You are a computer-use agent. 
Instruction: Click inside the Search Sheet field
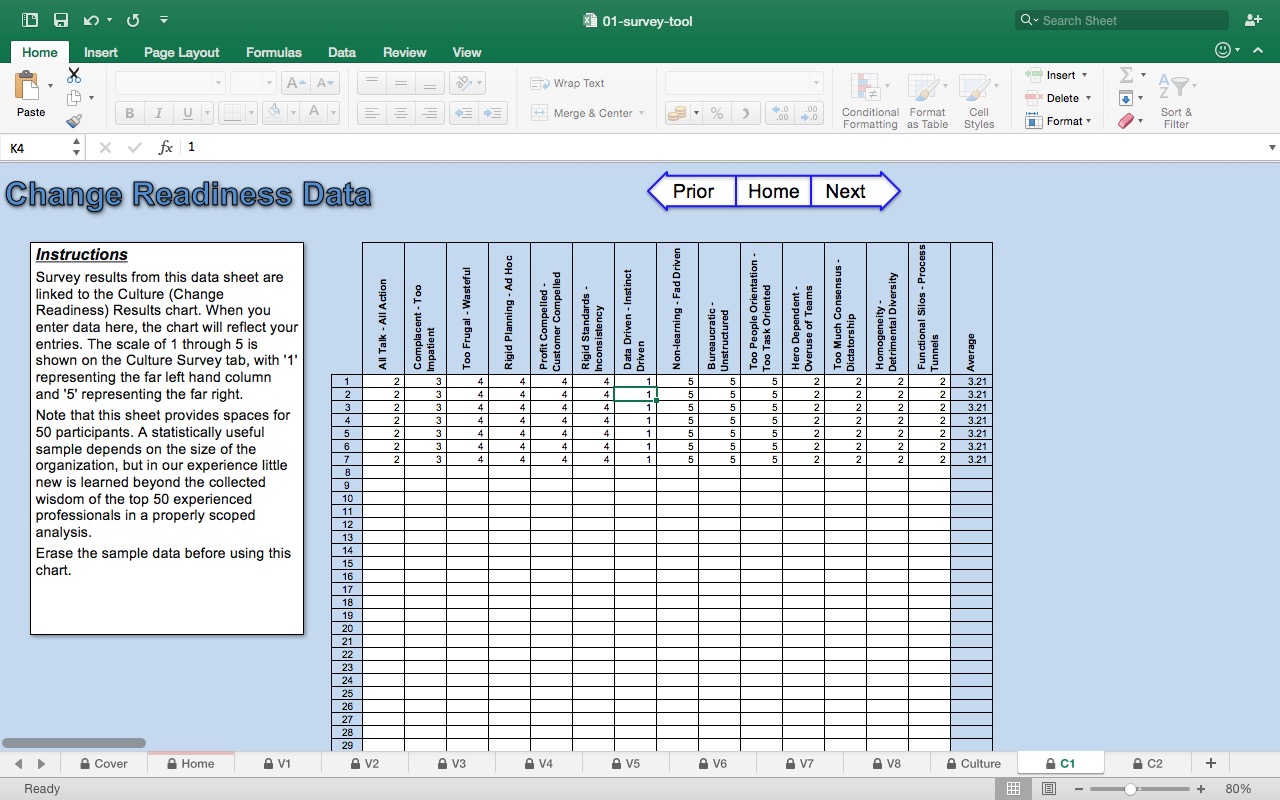point(1120,20)
